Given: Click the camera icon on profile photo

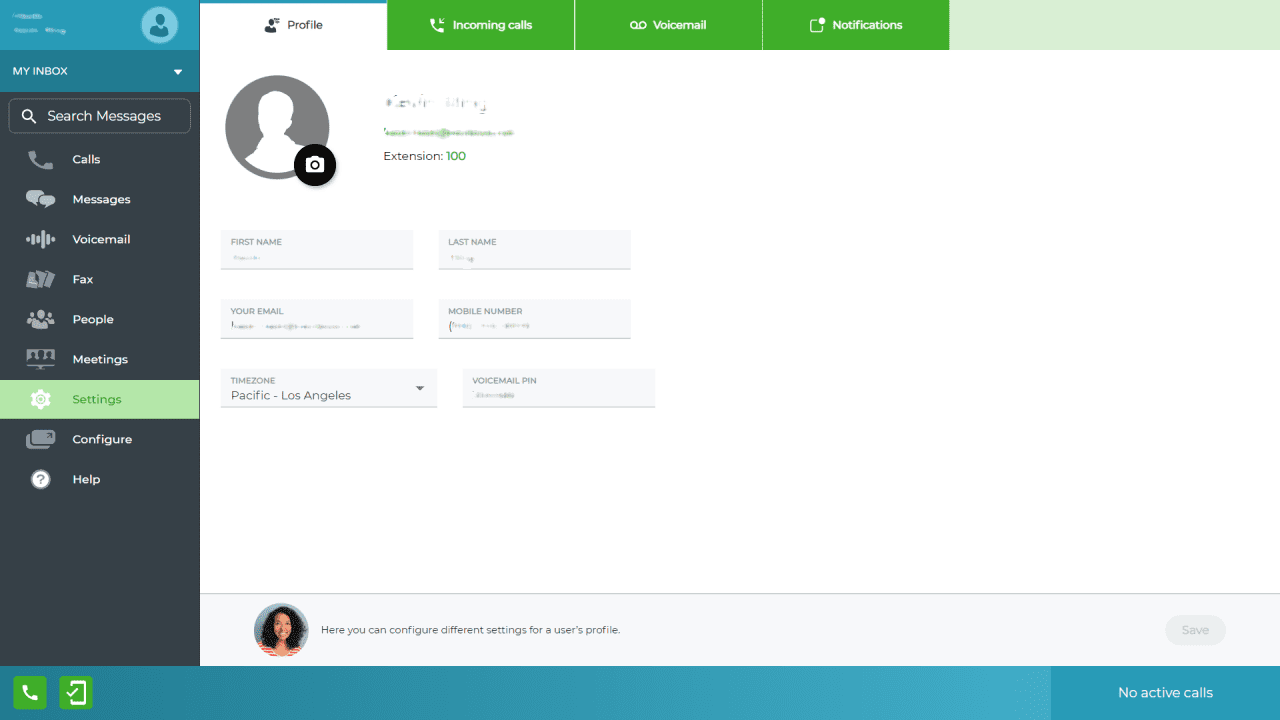Looking at the screenshot, I should pos(315,165).
